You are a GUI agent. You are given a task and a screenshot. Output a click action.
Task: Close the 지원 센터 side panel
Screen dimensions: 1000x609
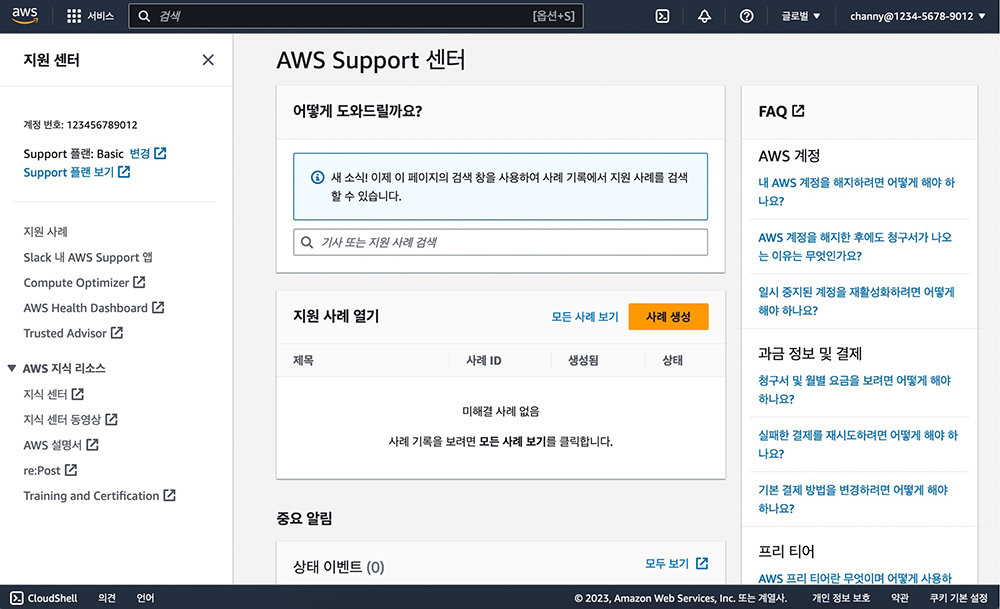(208, 60)
